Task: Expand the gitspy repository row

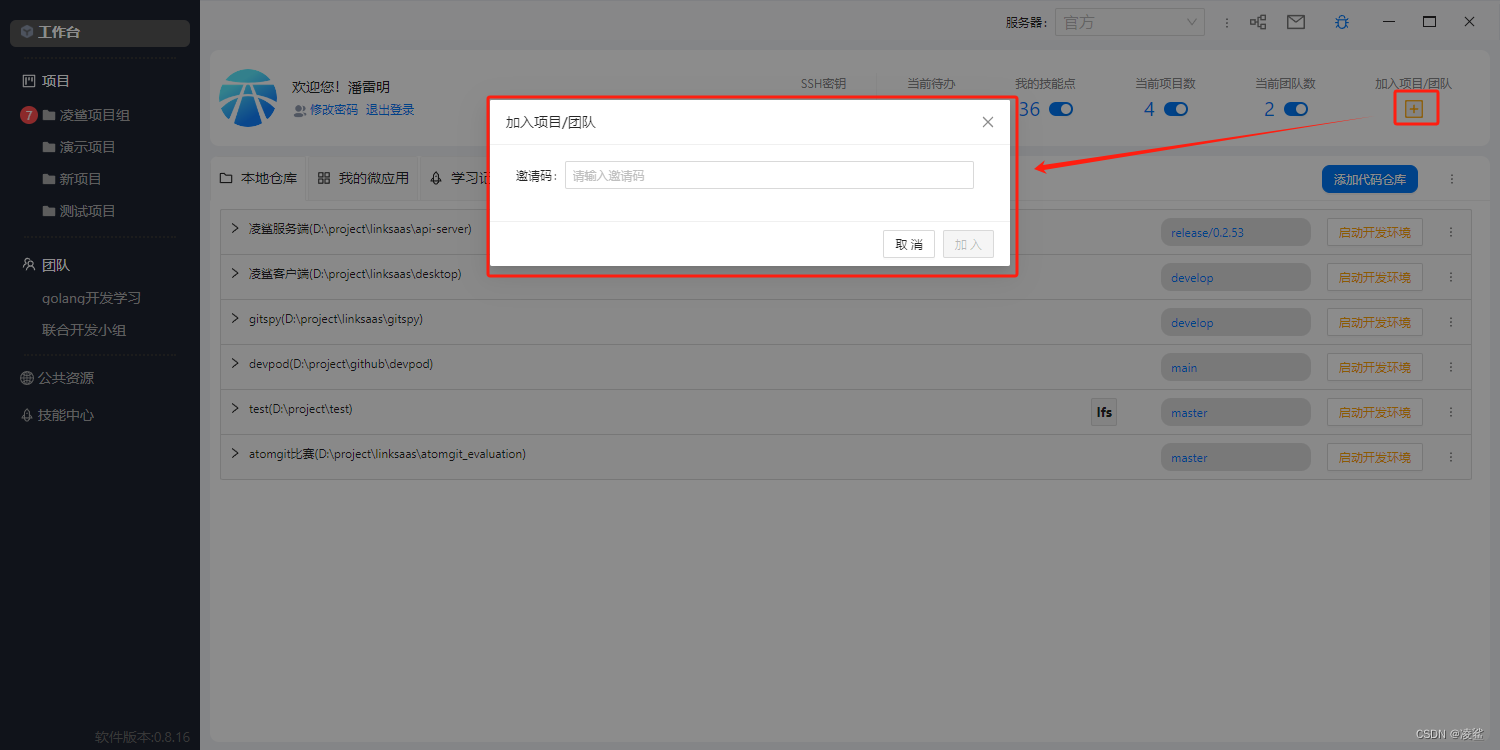Action: click(x=235, y=319)
